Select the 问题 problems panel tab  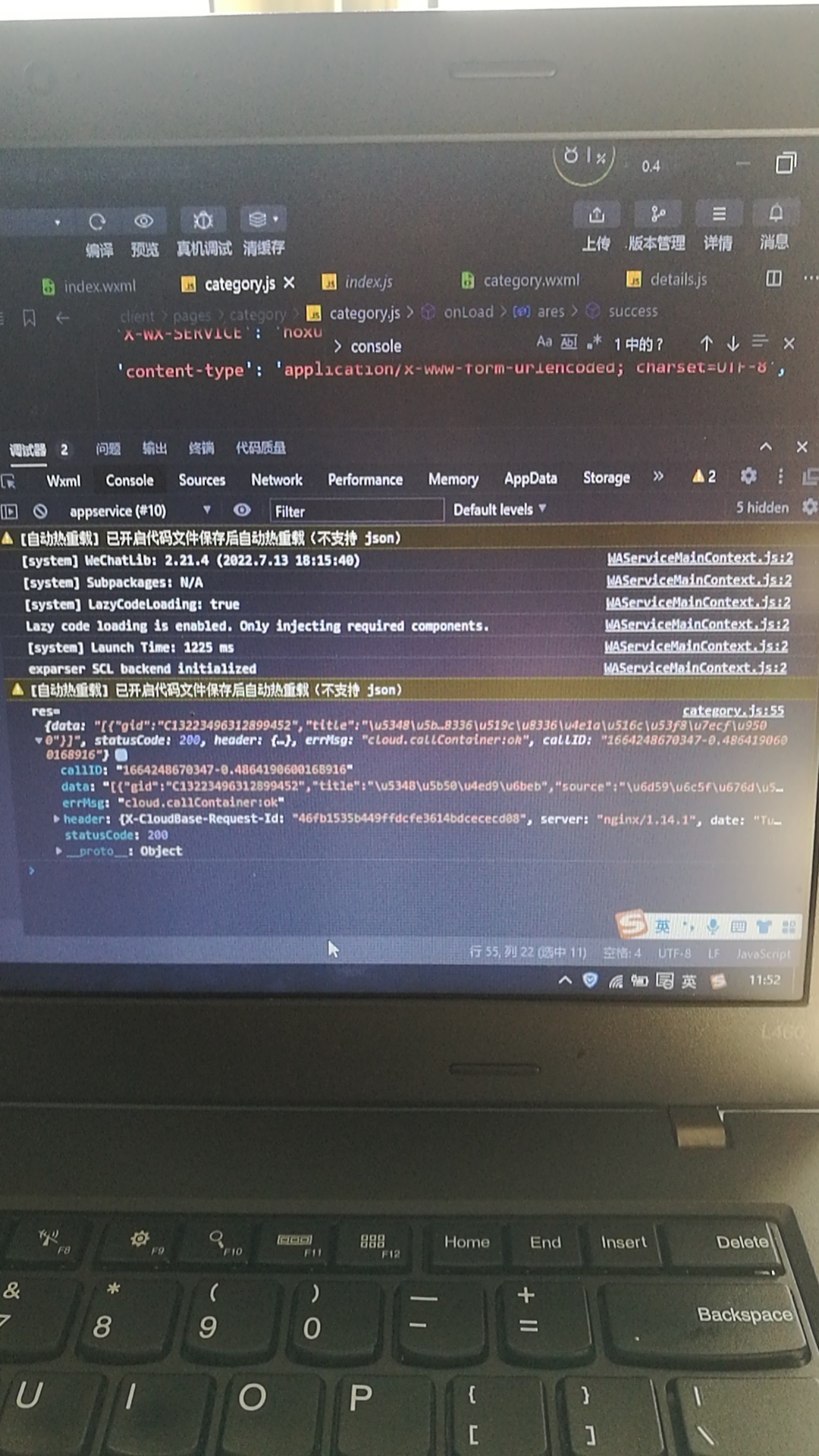coord(108,449)
